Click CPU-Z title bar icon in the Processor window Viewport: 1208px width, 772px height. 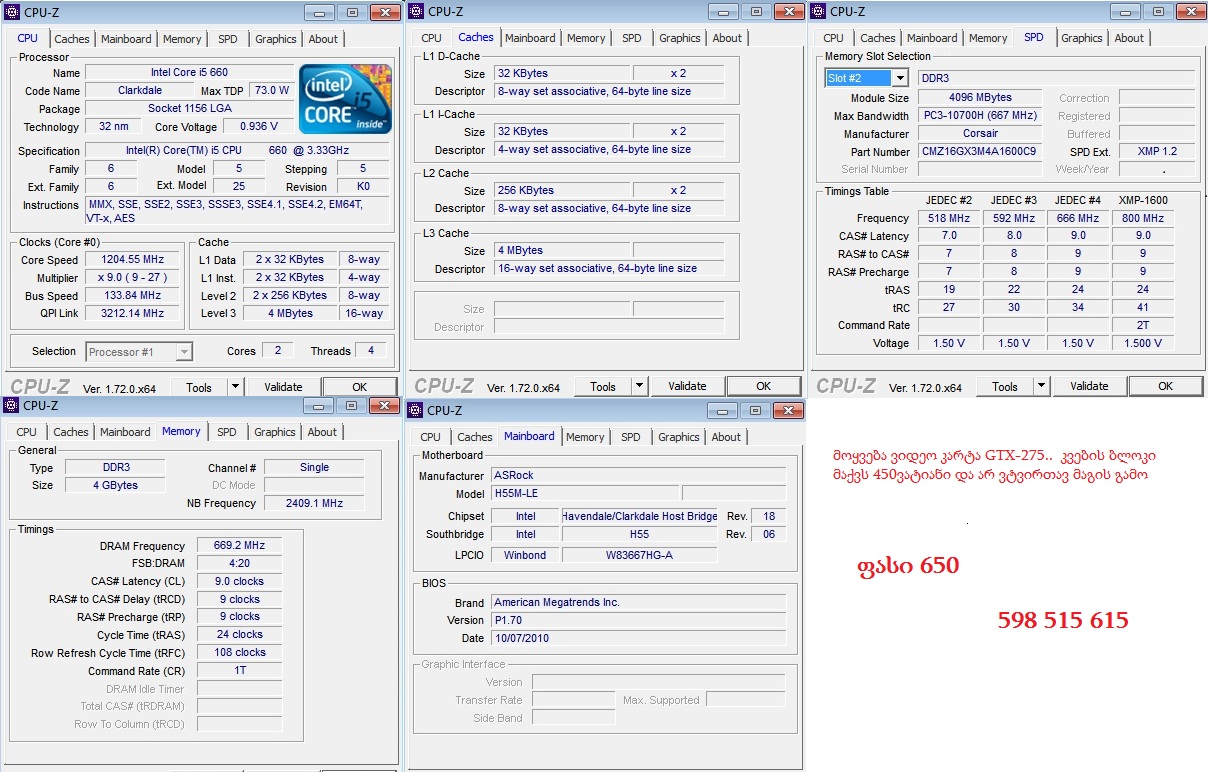(12, 12)
